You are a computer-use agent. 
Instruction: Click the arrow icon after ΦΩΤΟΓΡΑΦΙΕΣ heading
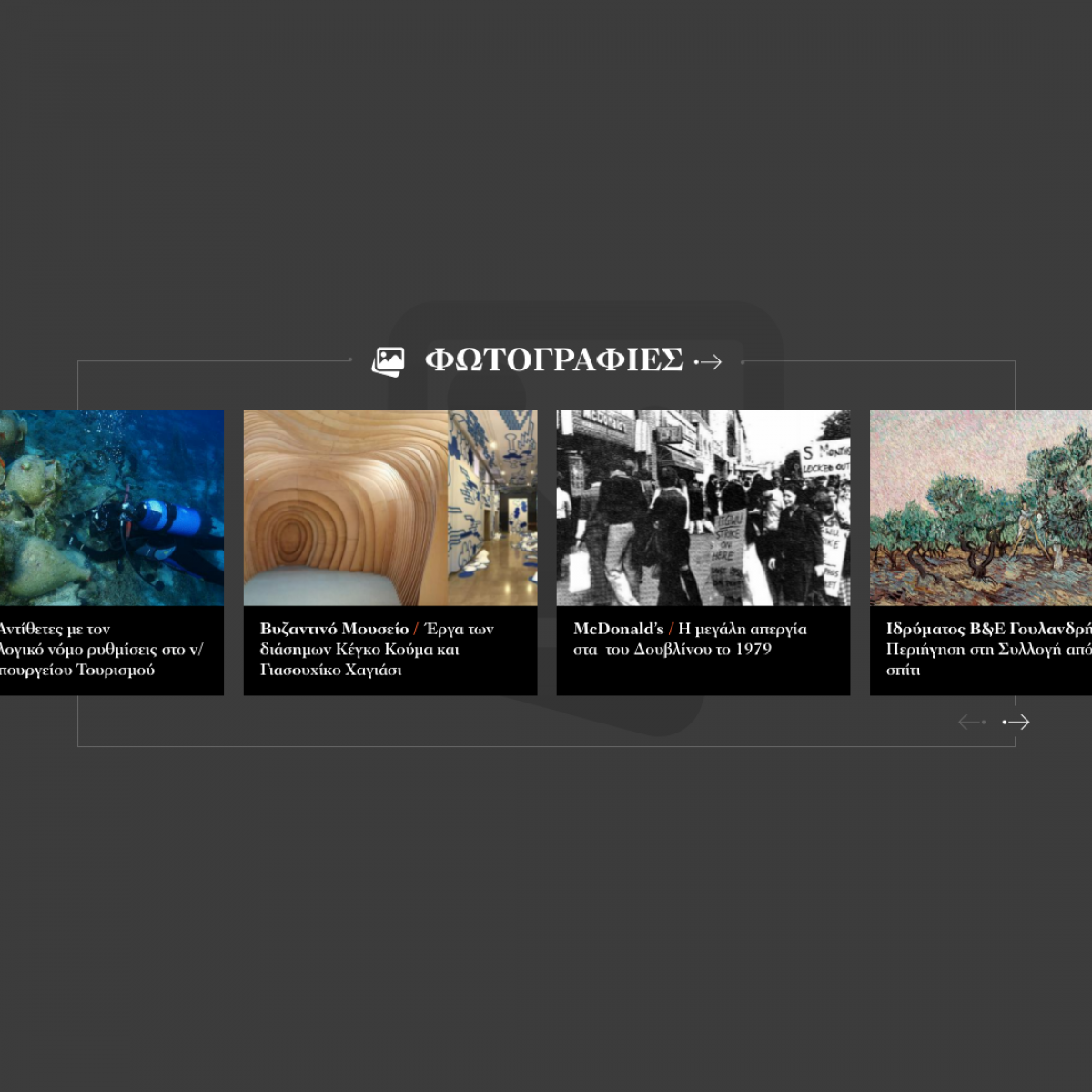[708, 362]
